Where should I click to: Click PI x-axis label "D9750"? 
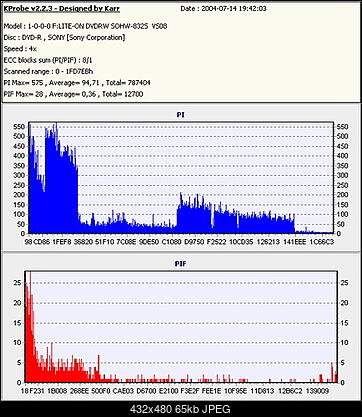click(194, 242)
